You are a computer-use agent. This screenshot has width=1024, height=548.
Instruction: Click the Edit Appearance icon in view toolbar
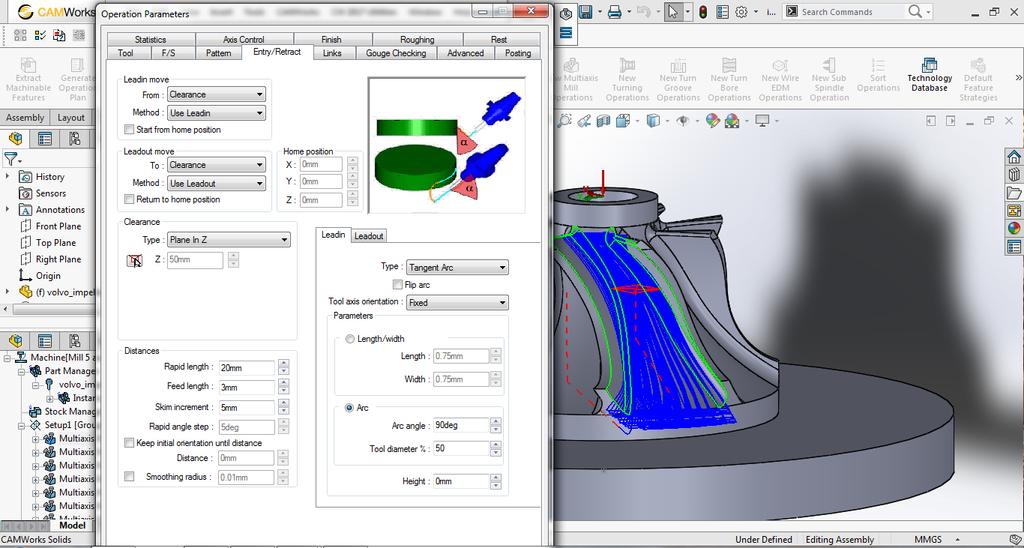coord(712,121)
